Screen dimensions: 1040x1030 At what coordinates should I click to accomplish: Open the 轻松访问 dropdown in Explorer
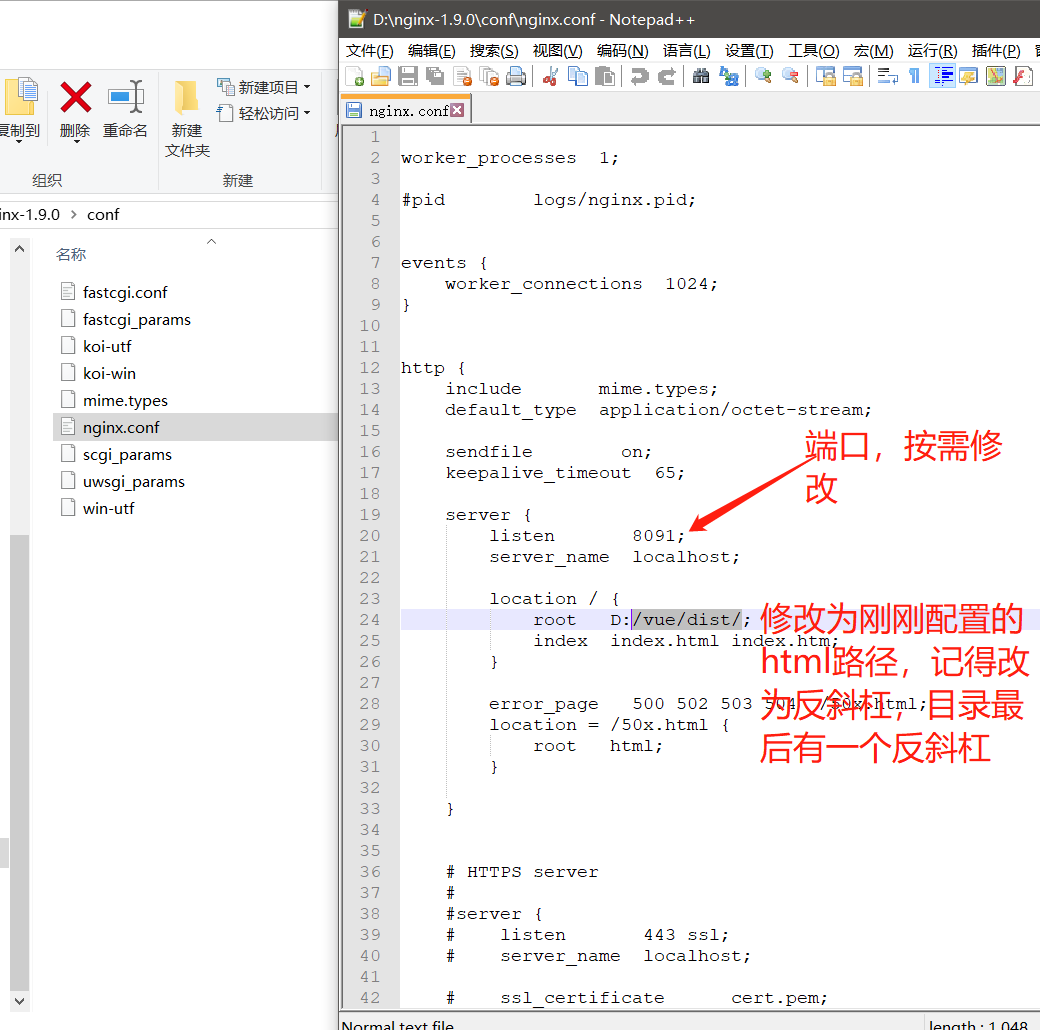click(x=264, y=113)
